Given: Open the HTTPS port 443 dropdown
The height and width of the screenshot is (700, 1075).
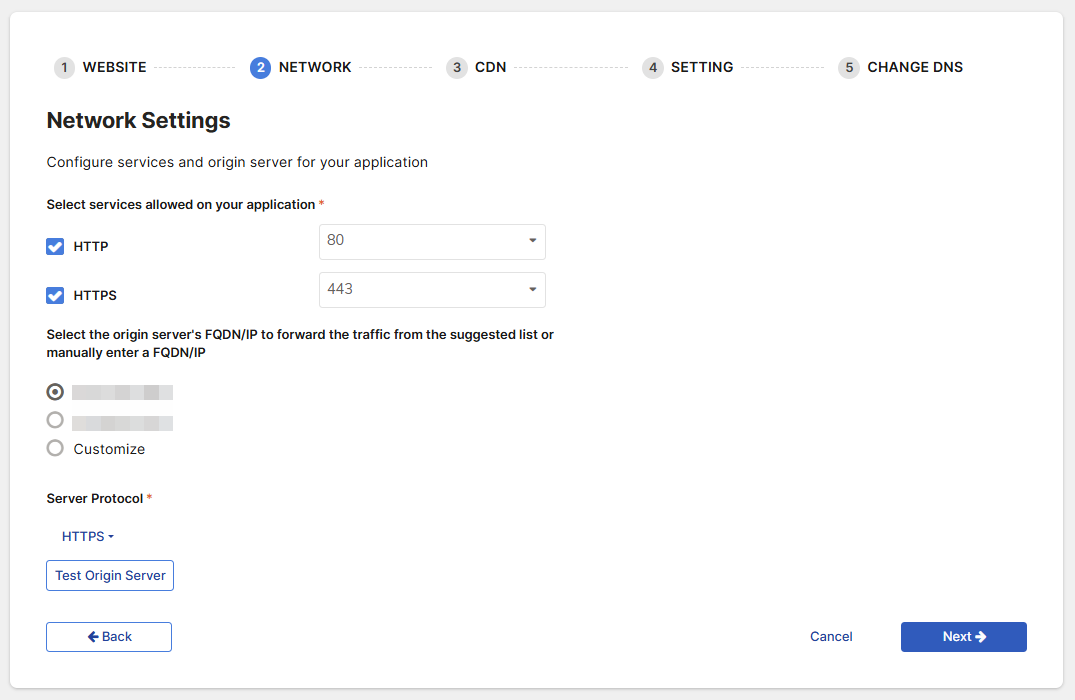Looking at the screenshot, I should click(x=432, y=290).
